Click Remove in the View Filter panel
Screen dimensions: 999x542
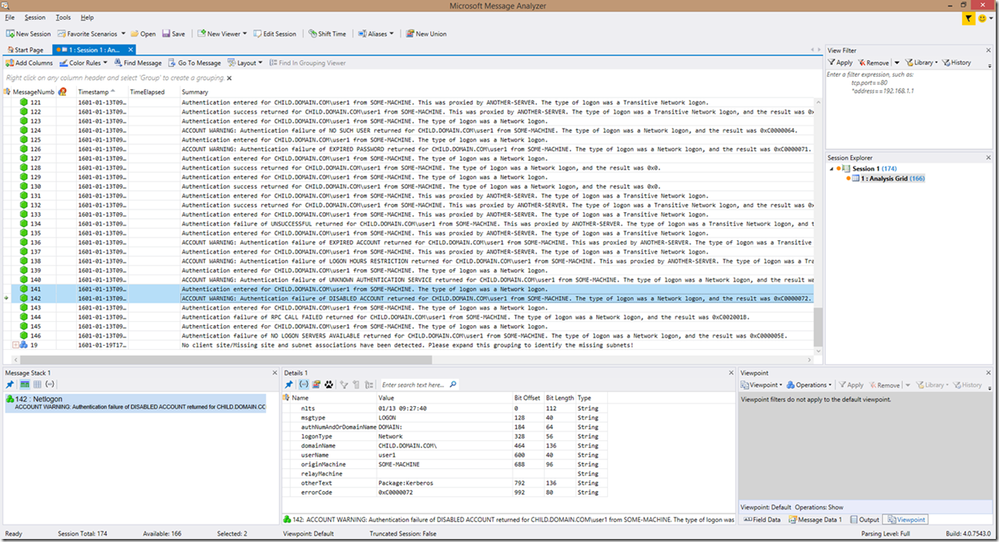click(873, 62)
